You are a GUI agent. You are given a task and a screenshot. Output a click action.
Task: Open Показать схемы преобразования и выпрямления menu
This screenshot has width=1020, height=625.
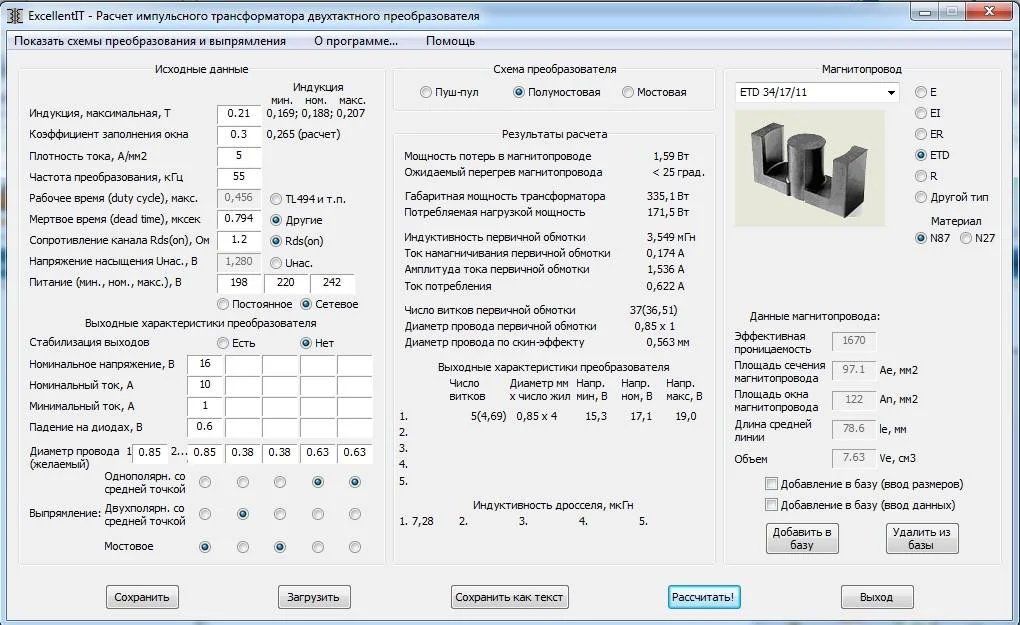(x=150, y=41)
